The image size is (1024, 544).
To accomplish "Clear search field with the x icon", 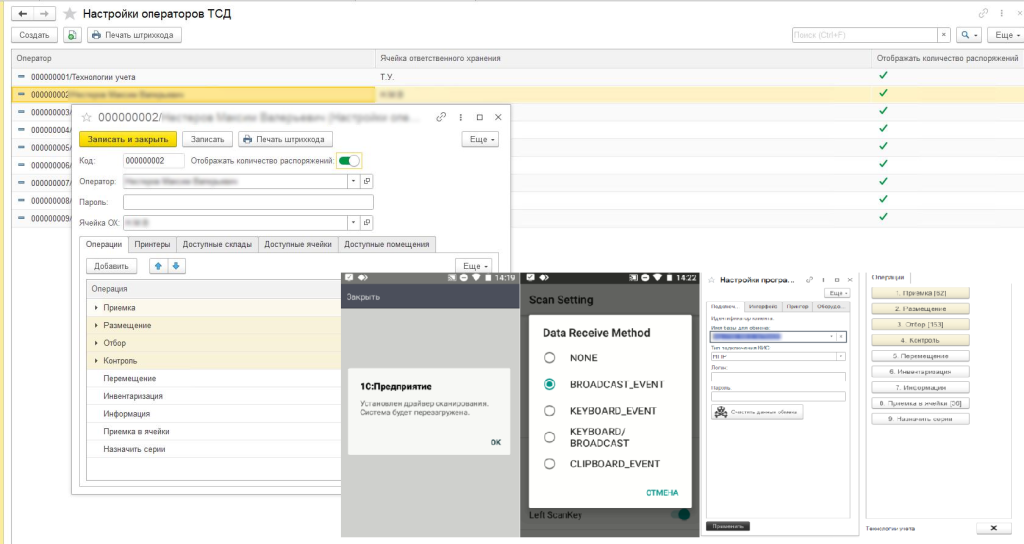I will click(945, 35).
